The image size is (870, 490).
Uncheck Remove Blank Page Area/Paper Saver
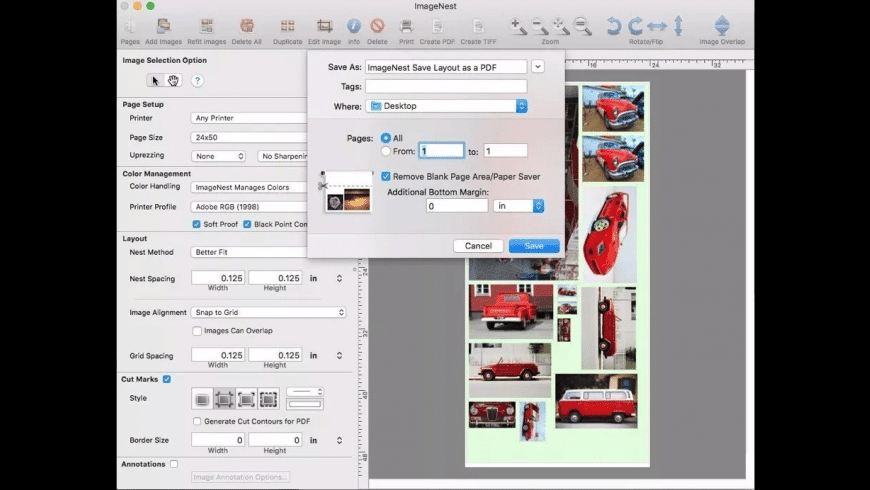coord(386,177)
